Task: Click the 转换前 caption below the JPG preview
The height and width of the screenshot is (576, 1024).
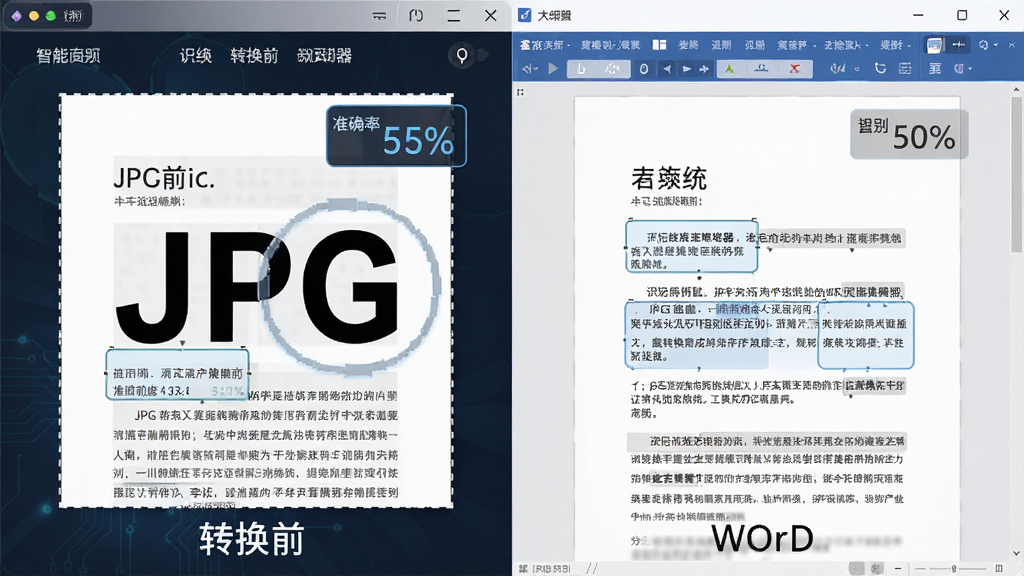Action: (x=252, y=539)
